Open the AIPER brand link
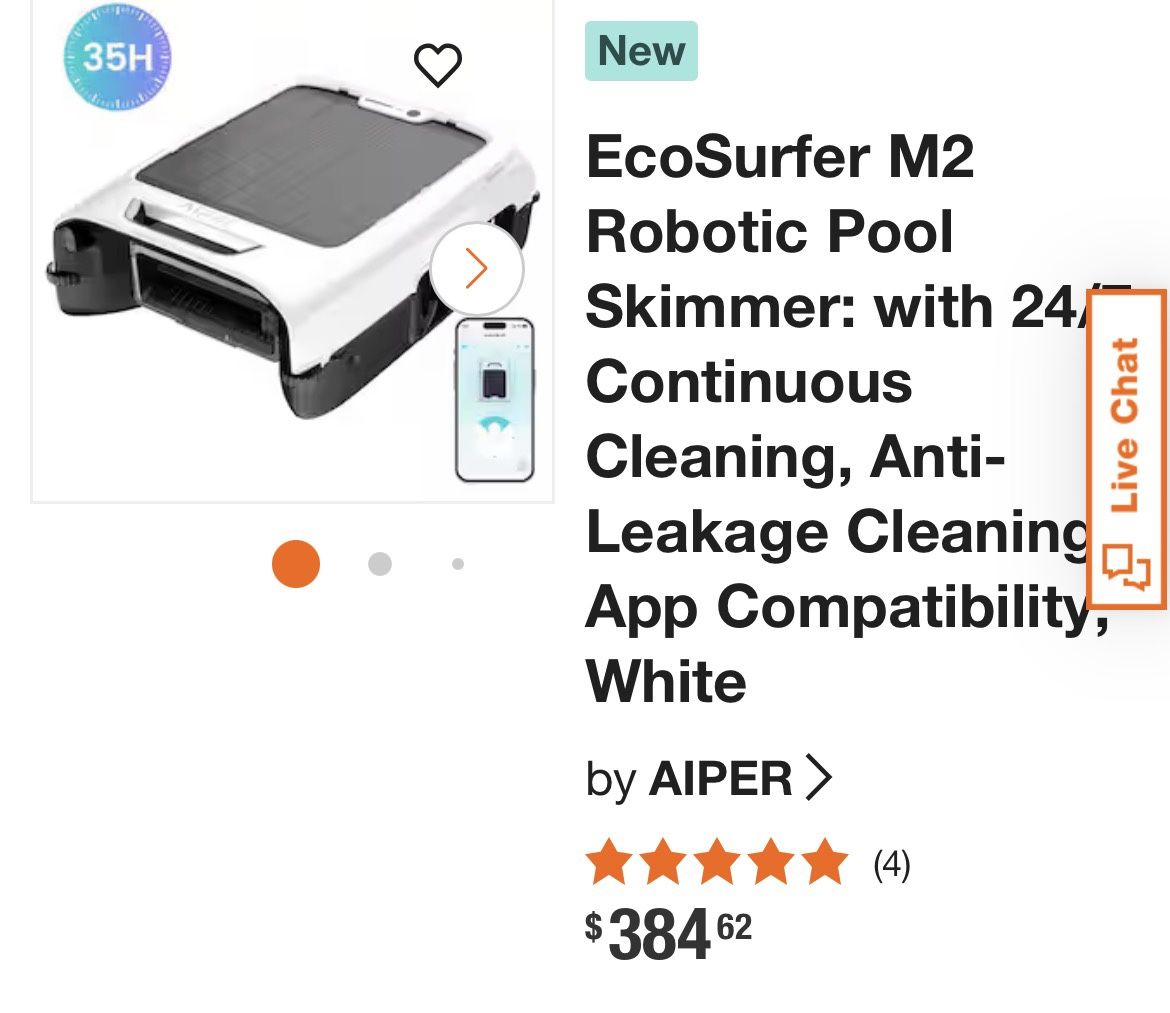The width and height of the screenshot is (1170, 1013). pos(720,778)
